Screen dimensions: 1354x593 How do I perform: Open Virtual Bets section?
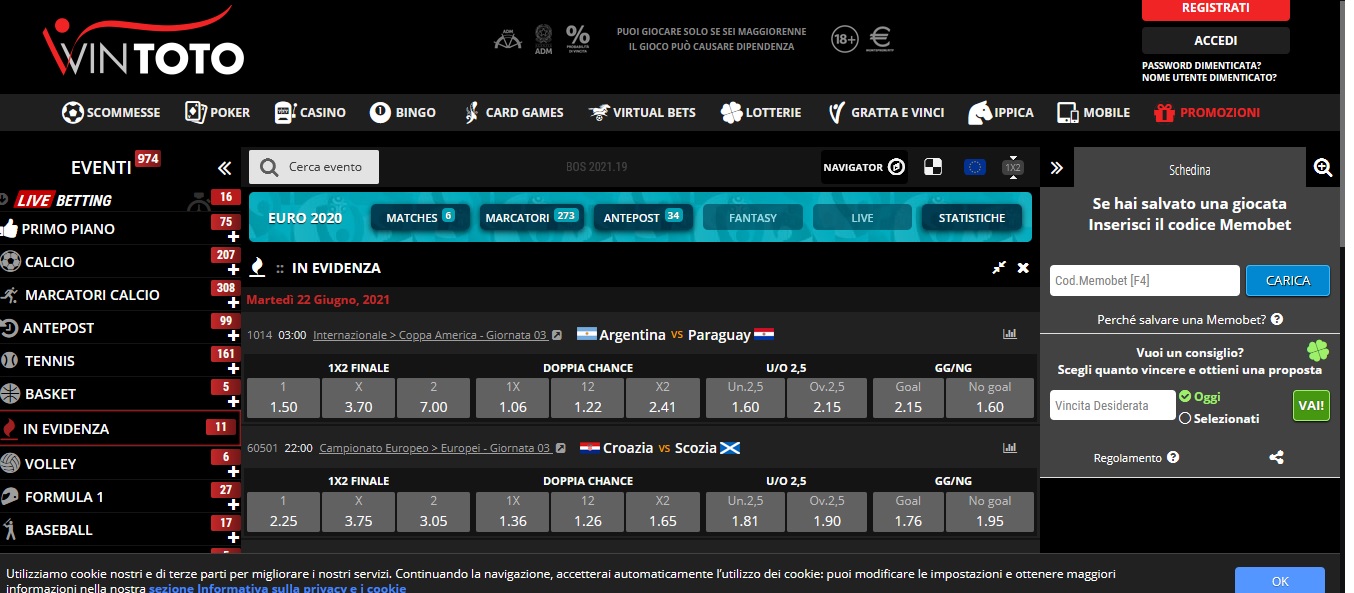point(642,113)
